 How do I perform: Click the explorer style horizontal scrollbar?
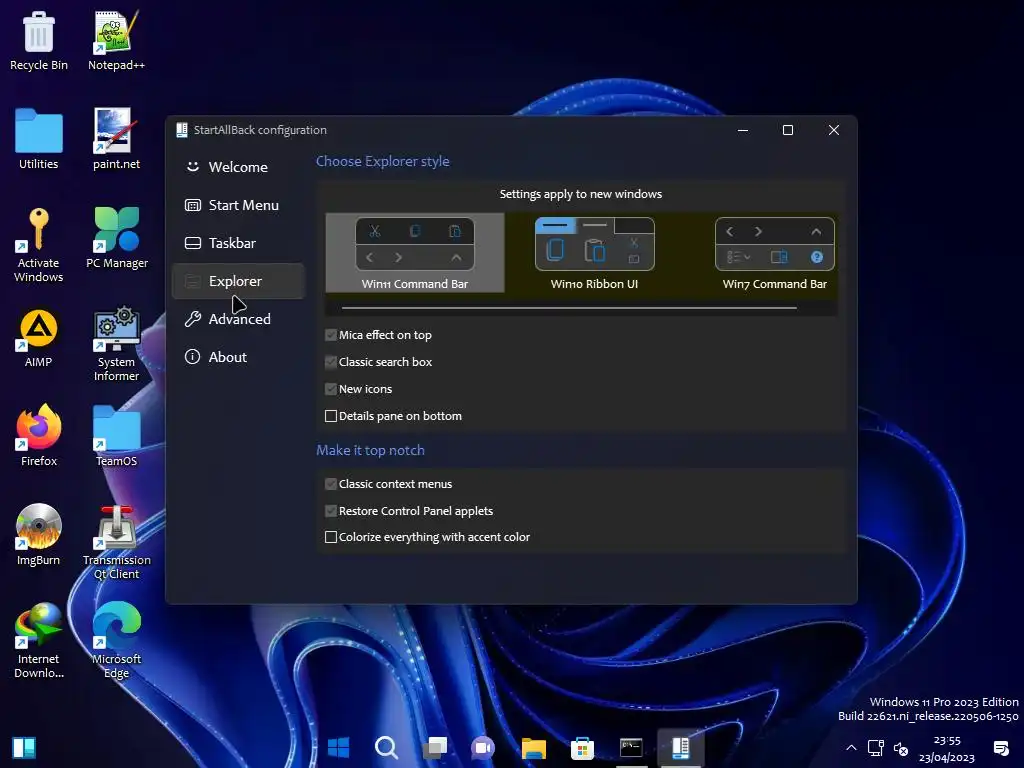point(569,308)
